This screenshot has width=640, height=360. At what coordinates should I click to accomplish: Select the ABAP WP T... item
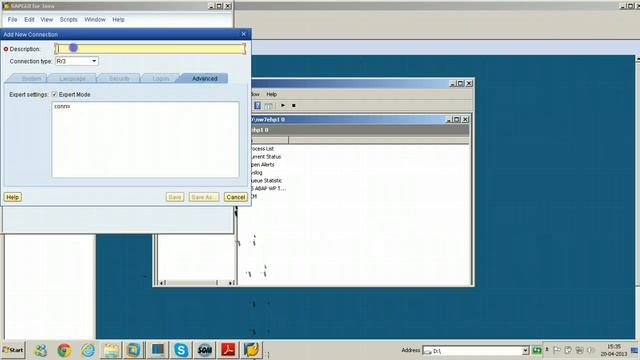point(268,189)
